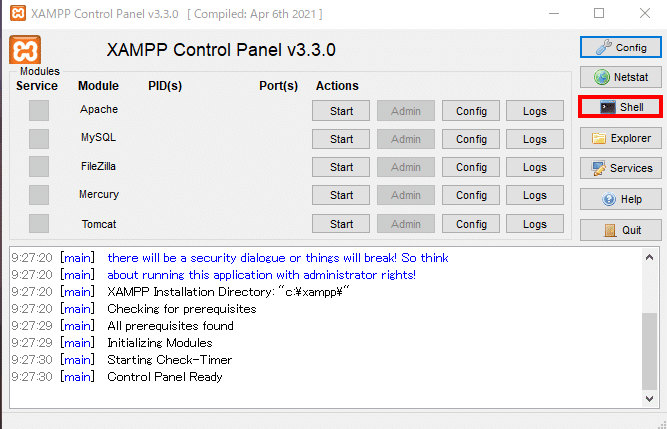The image size is (667, 429).
Task: View Logs for the MySQL module
Action: [535, 139]
